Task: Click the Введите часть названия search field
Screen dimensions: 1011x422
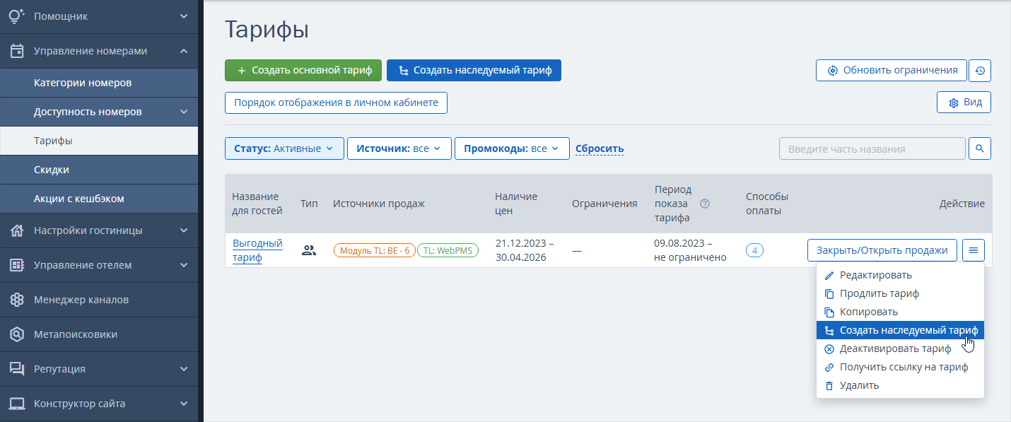Action: [872, 148]
